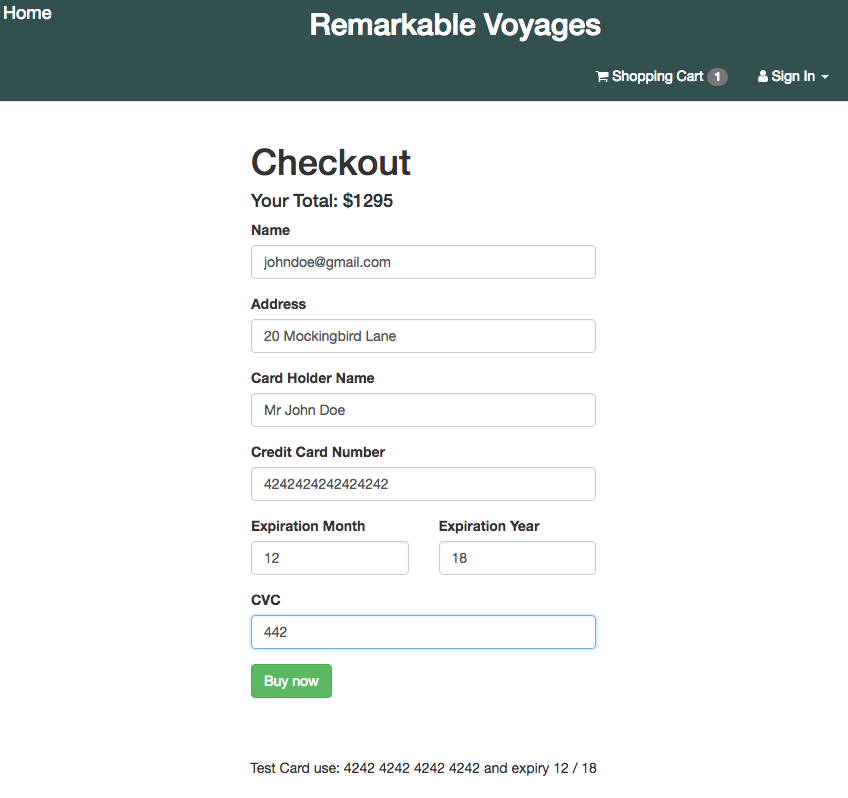848x798 pixels.
Task: Click the Credit Card Number label
Action: (318, 452)
